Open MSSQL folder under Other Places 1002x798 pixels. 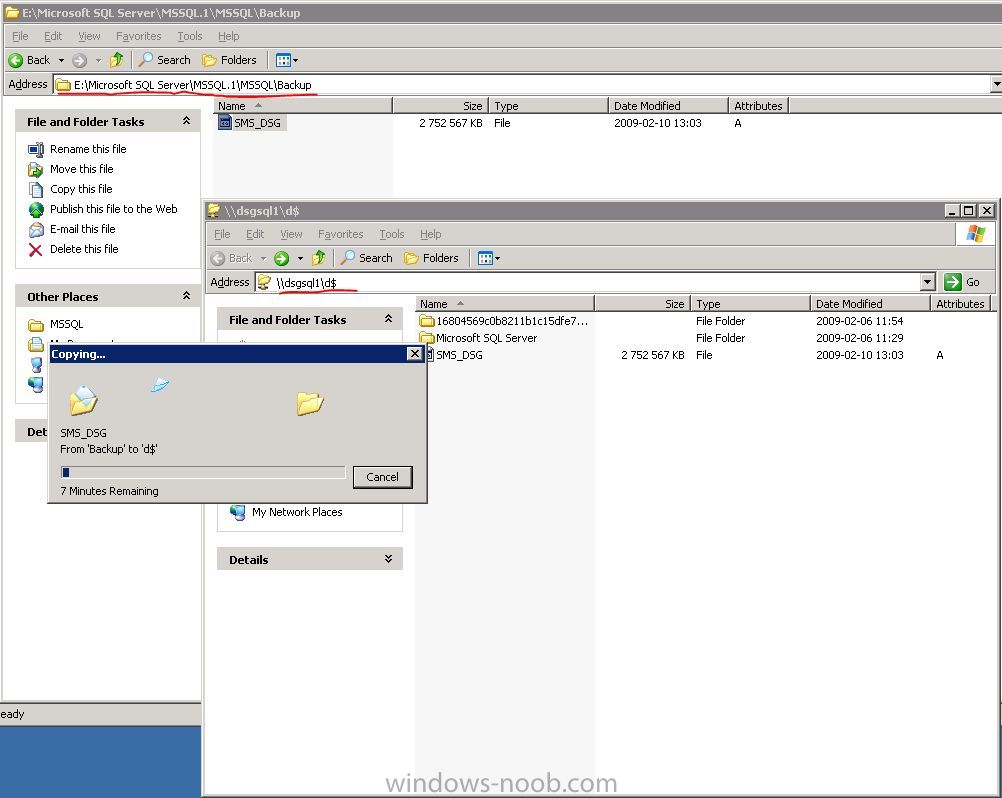(x=56, y=325)
